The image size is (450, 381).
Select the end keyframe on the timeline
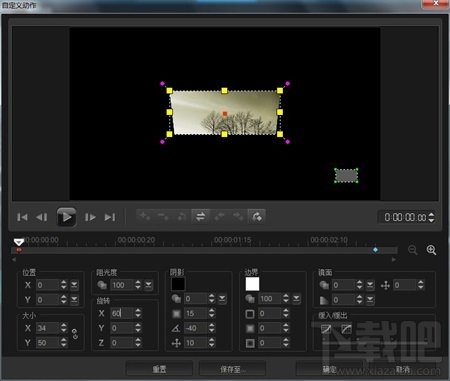[x=376, y=250]
